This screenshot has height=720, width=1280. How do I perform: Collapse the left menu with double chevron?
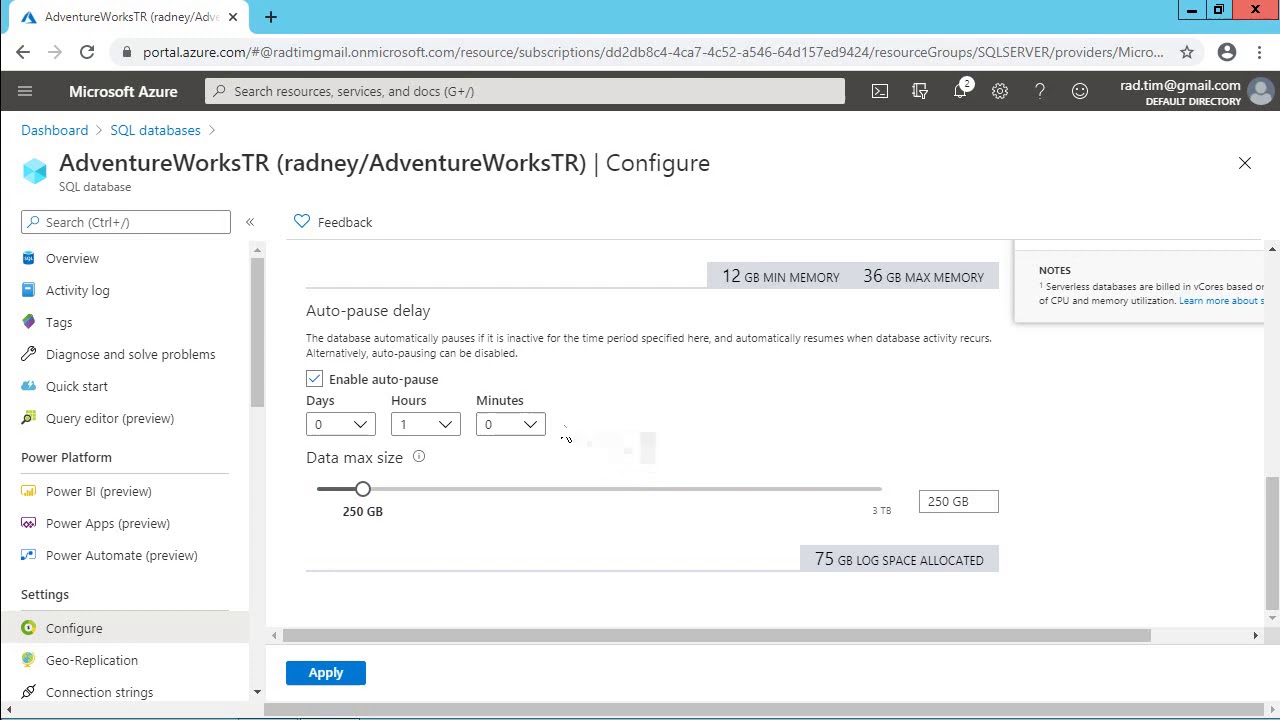250,222
